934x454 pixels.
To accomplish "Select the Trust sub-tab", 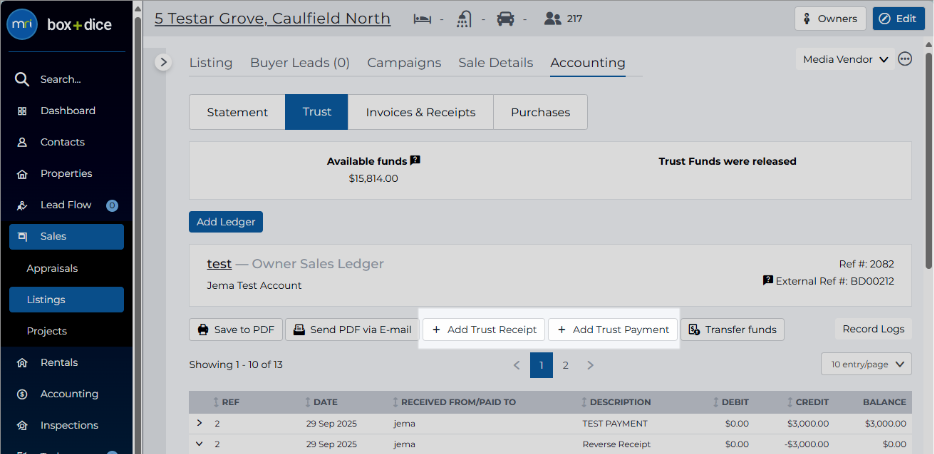I will pyautogui.click(x=317, y=112).
